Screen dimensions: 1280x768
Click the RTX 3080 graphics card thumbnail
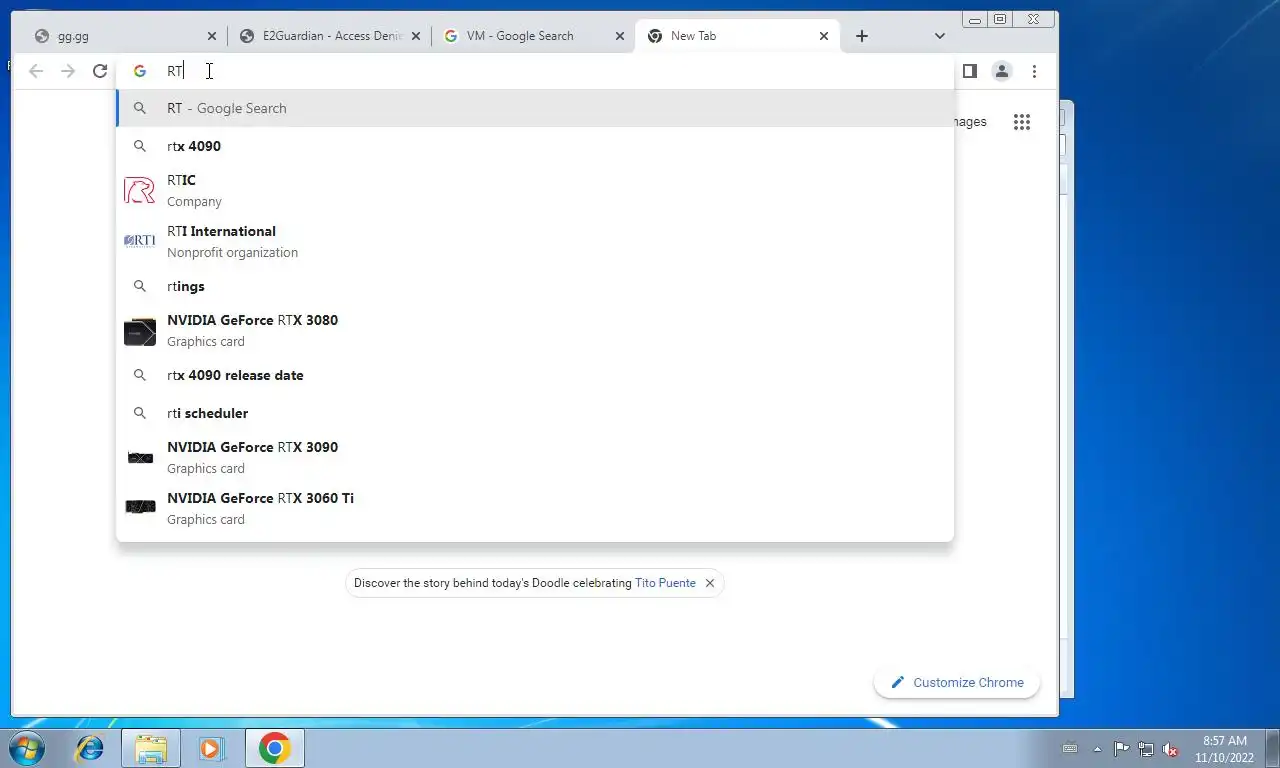[140, 331]
